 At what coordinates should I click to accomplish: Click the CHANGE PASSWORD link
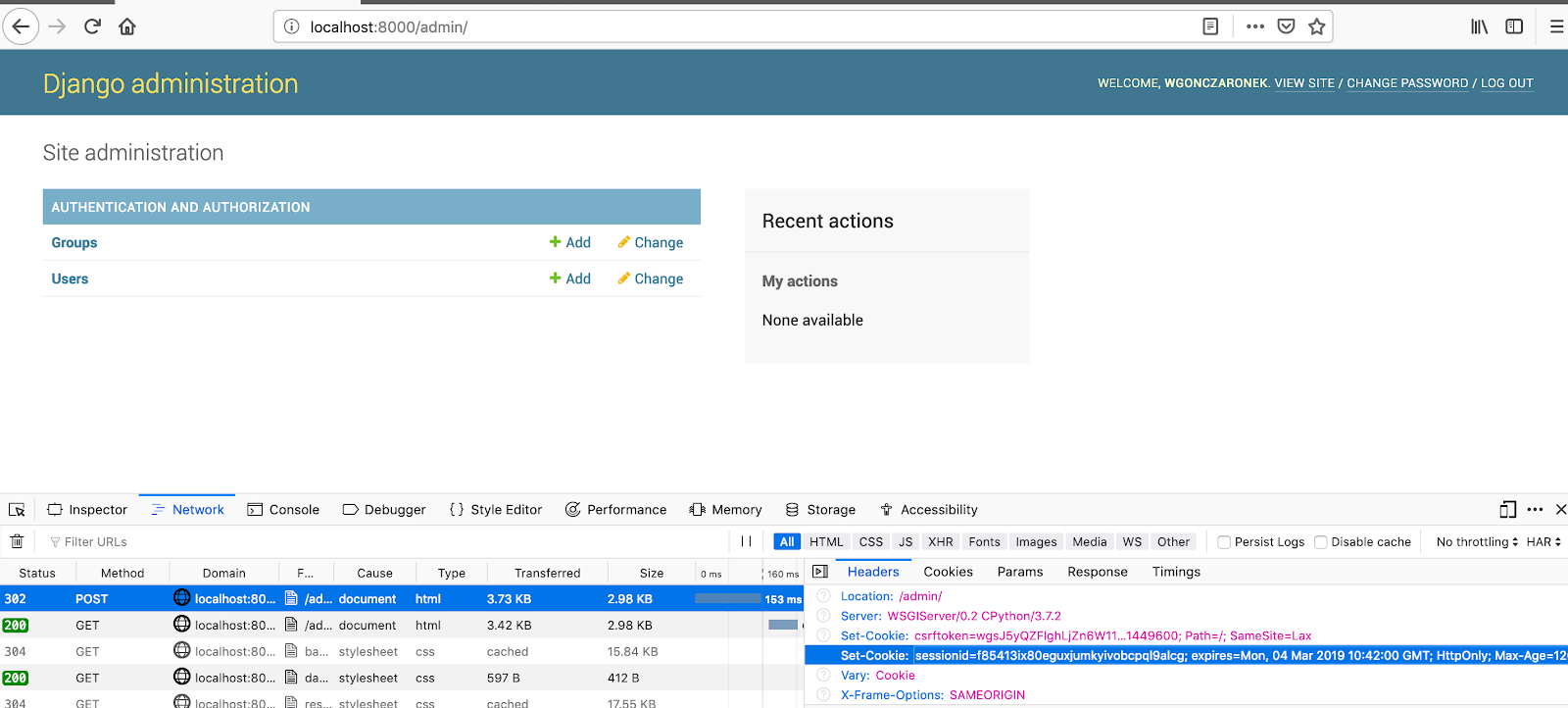point(1407,83)
